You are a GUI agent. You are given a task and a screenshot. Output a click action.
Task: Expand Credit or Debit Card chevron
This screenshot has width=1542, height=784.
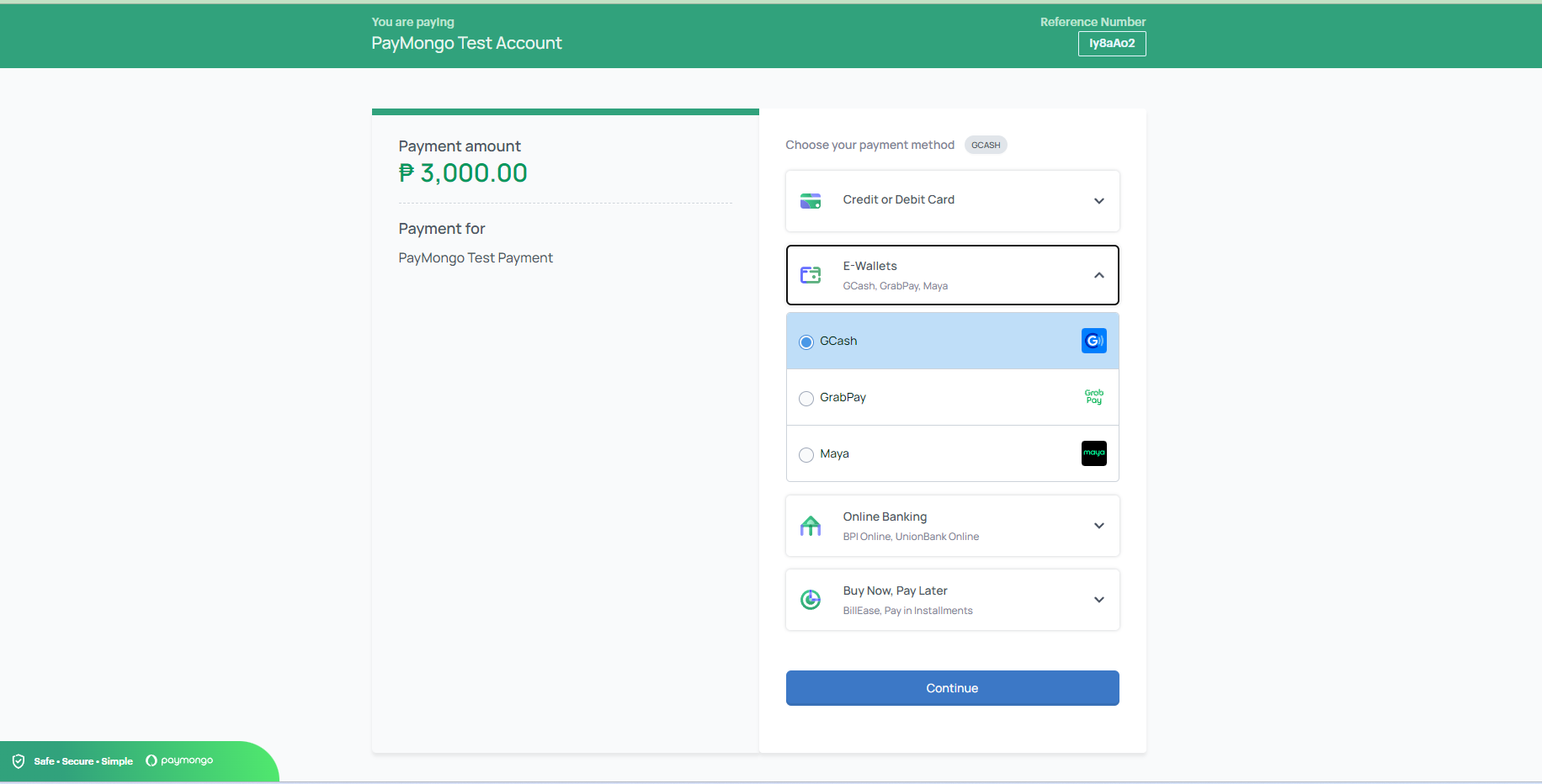pyautogui.click(x=1098, y=201)
